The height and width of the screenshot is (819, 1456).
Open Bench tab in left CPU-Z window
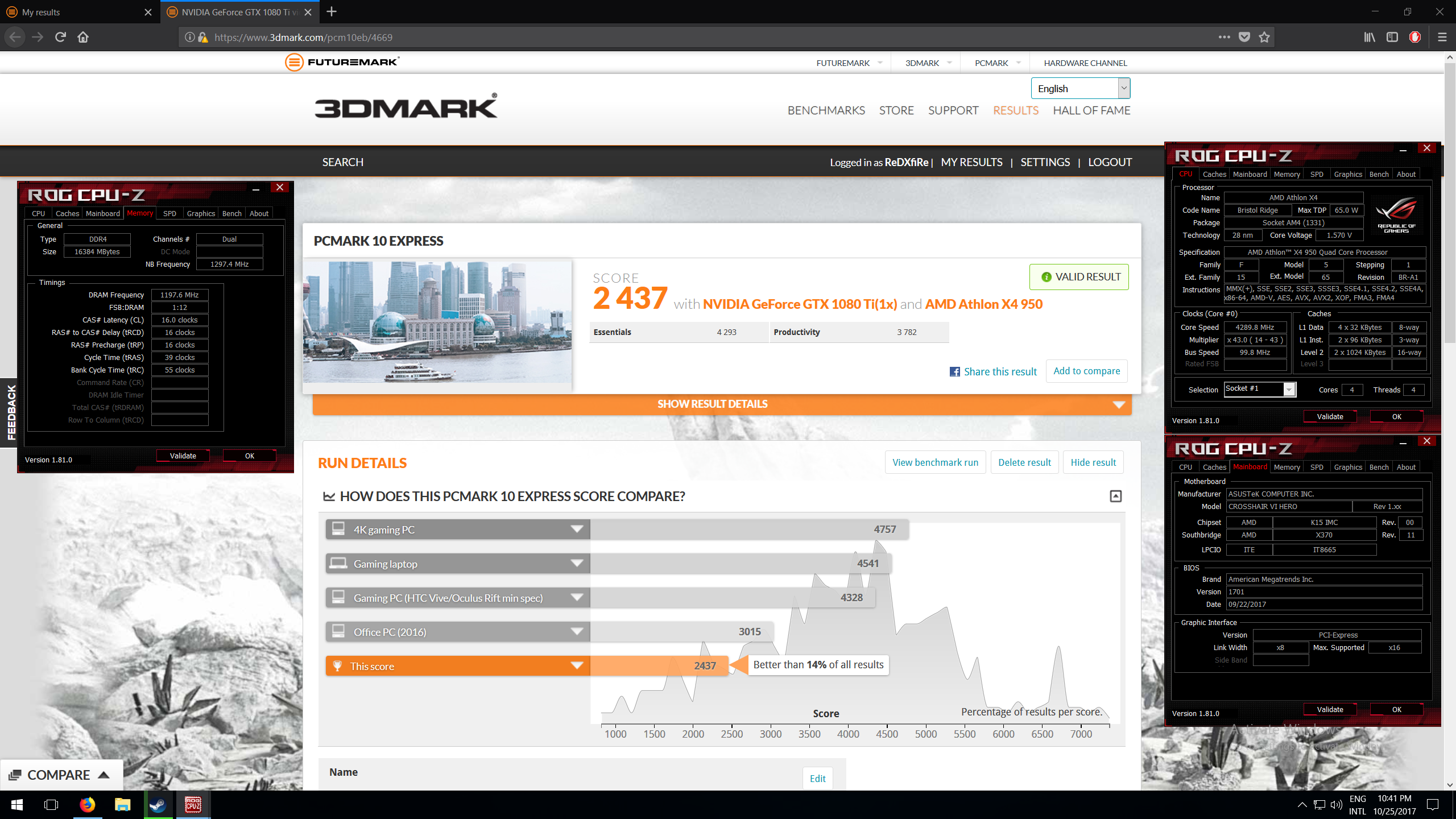point(231,213)
